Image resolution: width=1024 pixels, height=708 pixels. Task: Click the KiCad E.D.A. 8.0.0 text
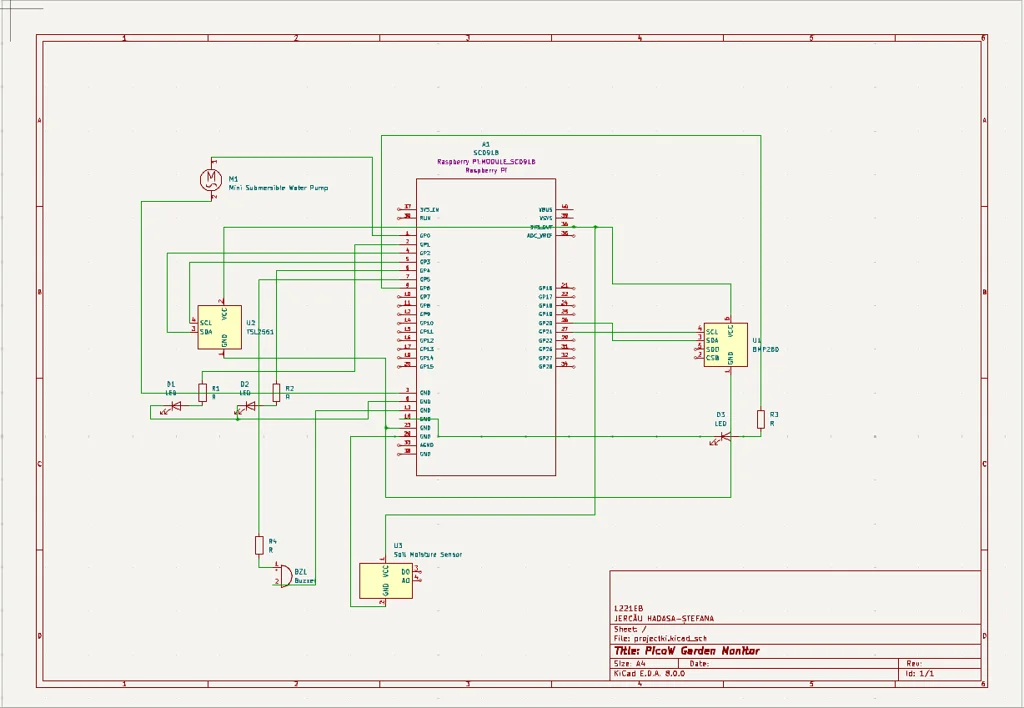click(x=650, y=673)
